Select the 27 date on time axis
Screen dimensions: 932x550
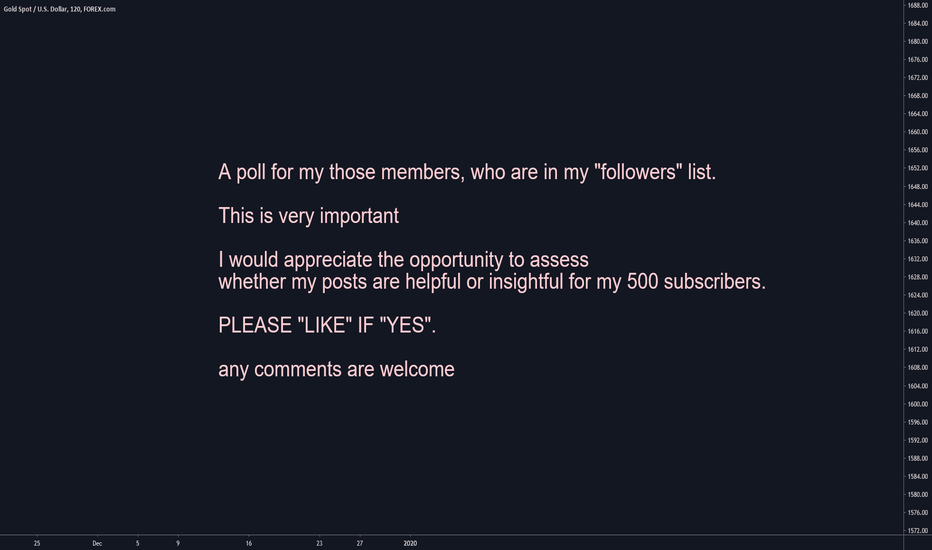[x=360, y=543]
